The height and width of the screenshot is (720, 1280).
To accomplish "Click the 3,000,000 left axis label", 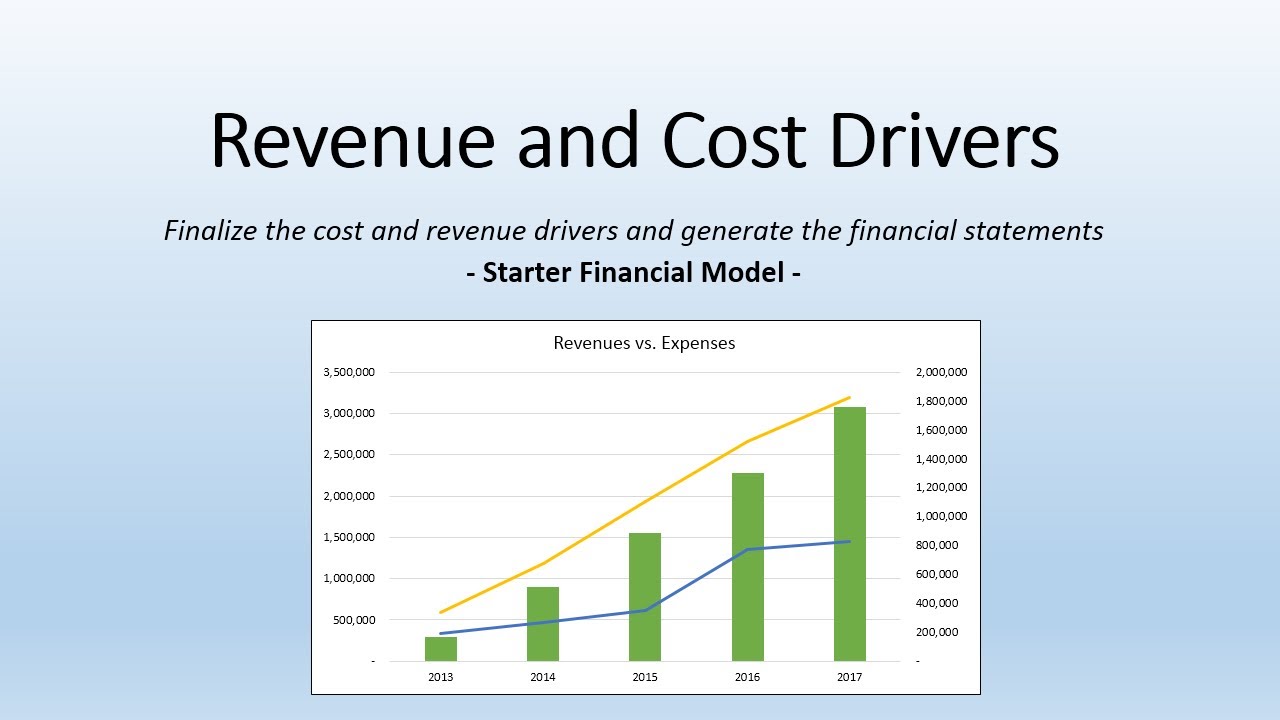I will [x=349, y=413].
